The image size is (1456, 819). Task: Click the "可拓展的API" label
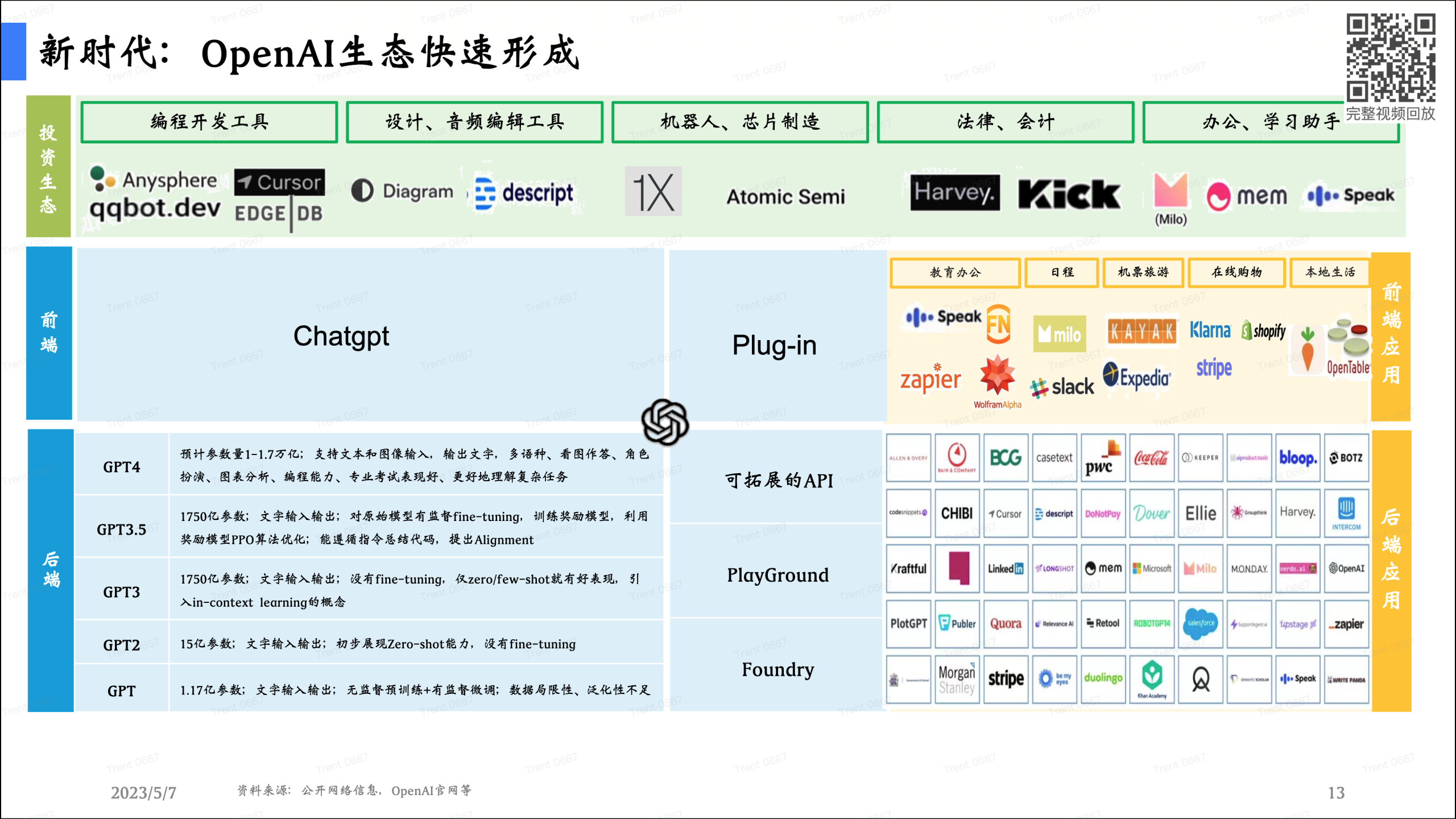[x=779, y=481]
